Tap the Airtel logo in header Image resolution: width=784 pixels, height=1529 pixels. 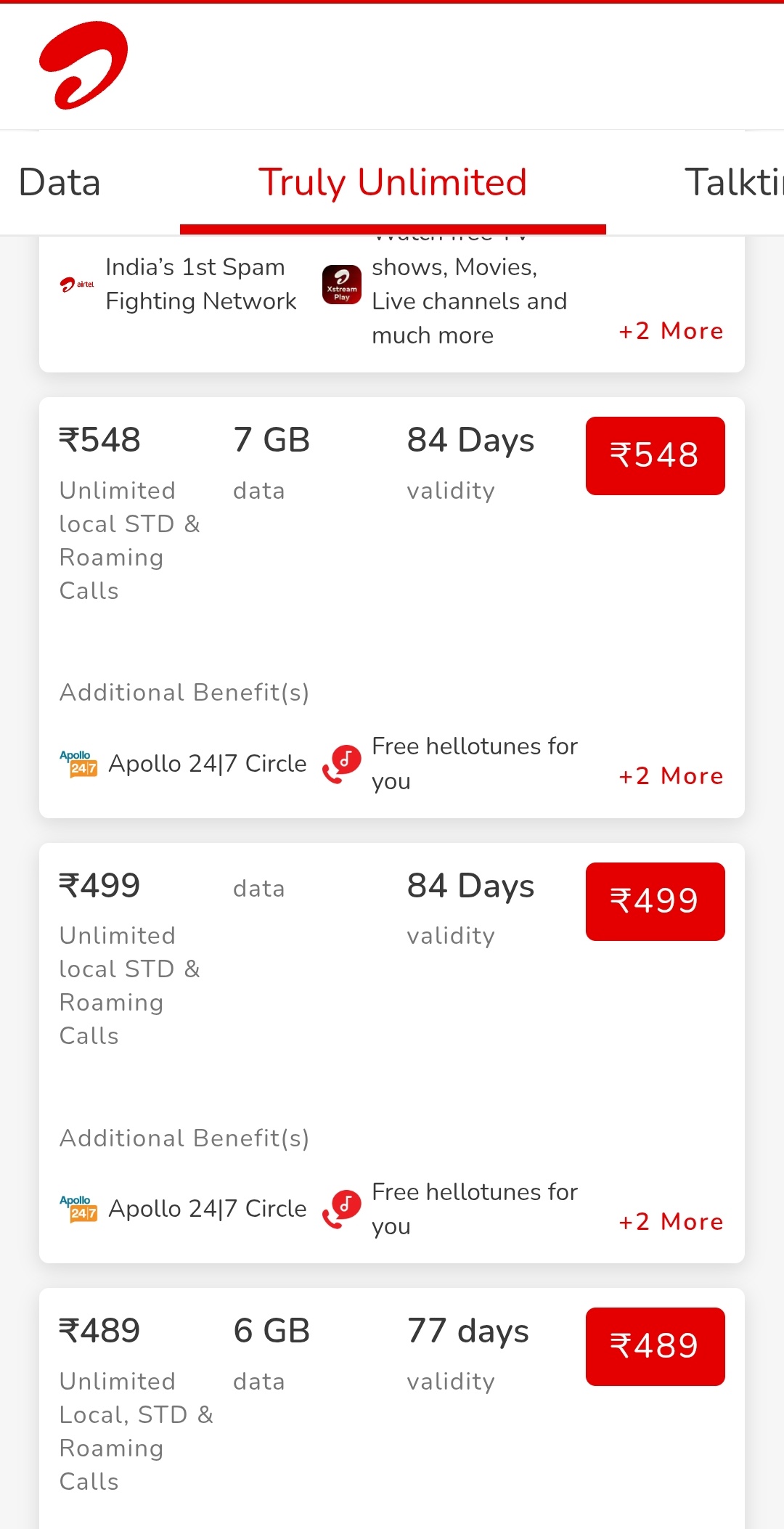(x=83, y=65)
